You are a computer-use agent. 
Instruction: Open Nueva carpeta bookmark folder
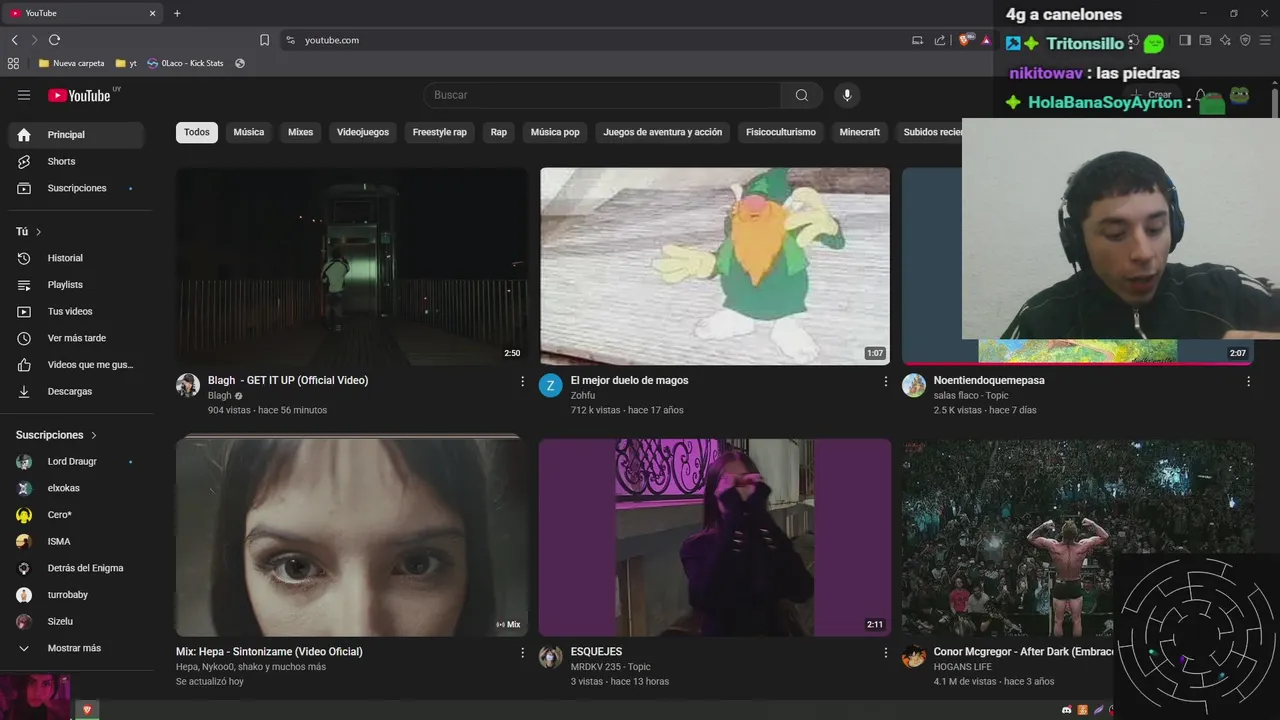tap(71, 63)
